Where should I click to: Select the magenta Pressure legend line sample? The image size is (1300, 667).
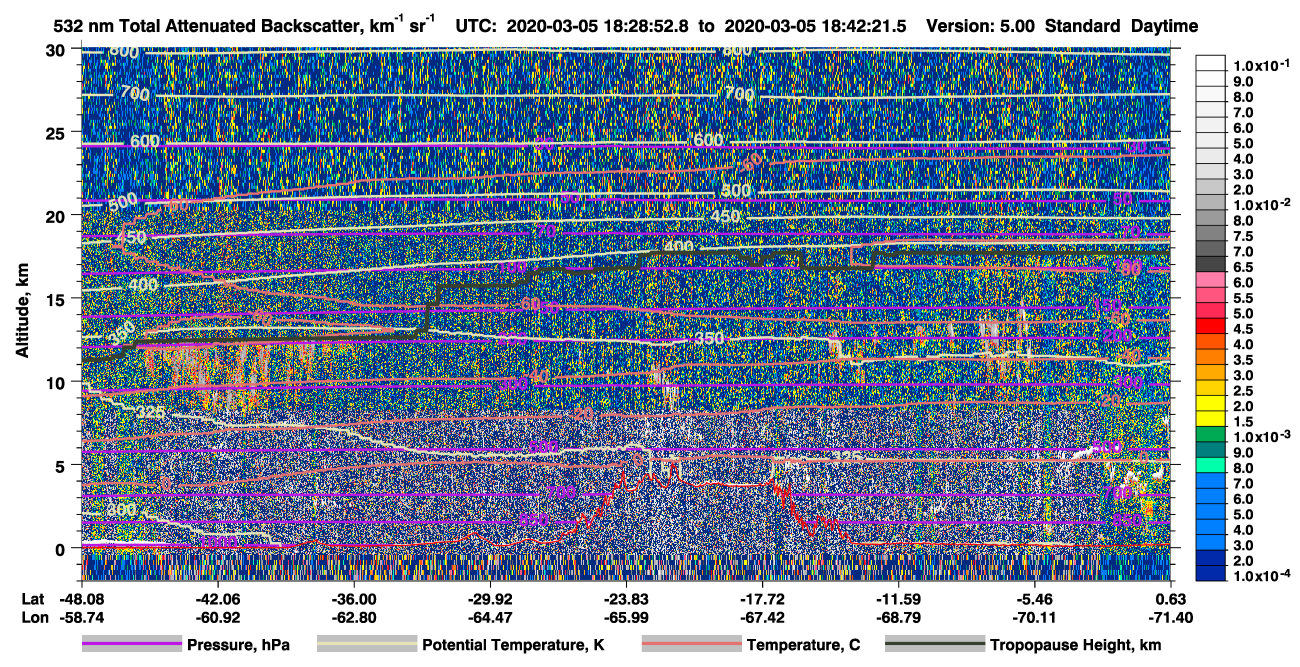tap(131, 645)
